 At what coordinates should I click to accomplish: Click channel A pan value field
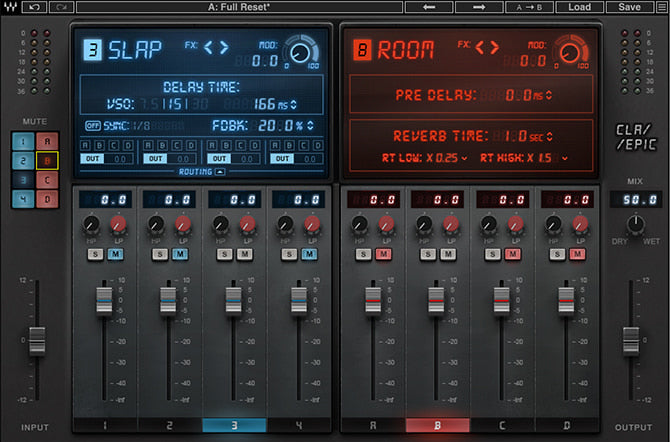(x=373, y=200)
